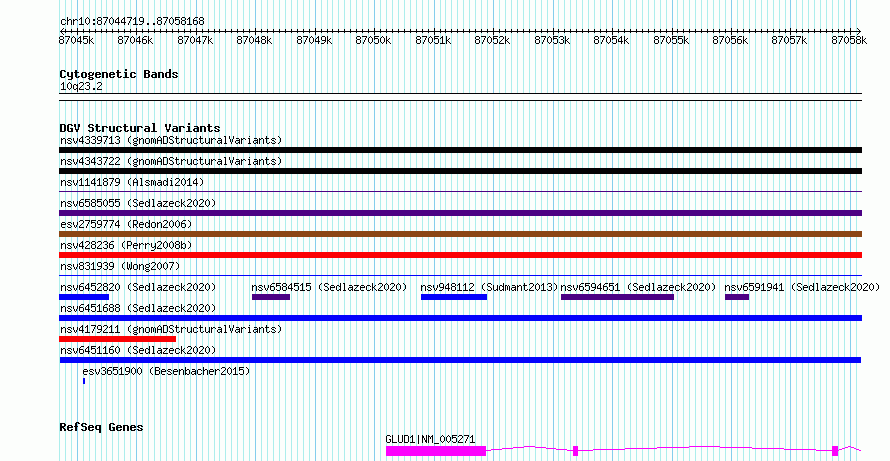Click the DGV Structural Variants track title

[140, 128]
